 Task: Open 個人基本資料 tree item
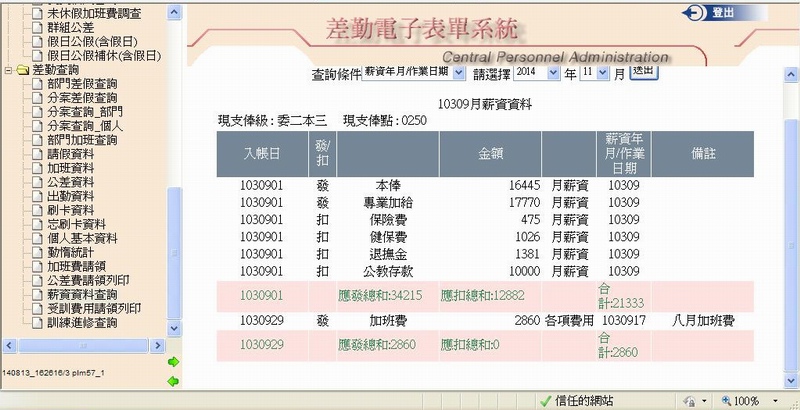point(82,238)
